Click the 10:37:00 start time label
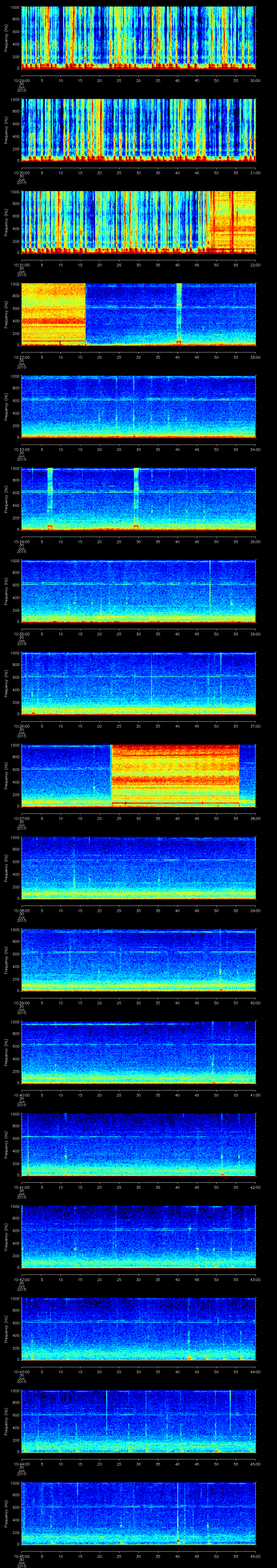Image resolution: width=277 pixels, height=1568 pixels. pos(21,819)
